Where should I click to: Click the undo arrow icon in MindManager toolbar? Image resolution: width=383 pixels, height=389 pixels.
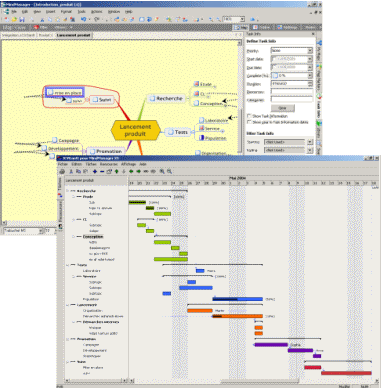84,19
